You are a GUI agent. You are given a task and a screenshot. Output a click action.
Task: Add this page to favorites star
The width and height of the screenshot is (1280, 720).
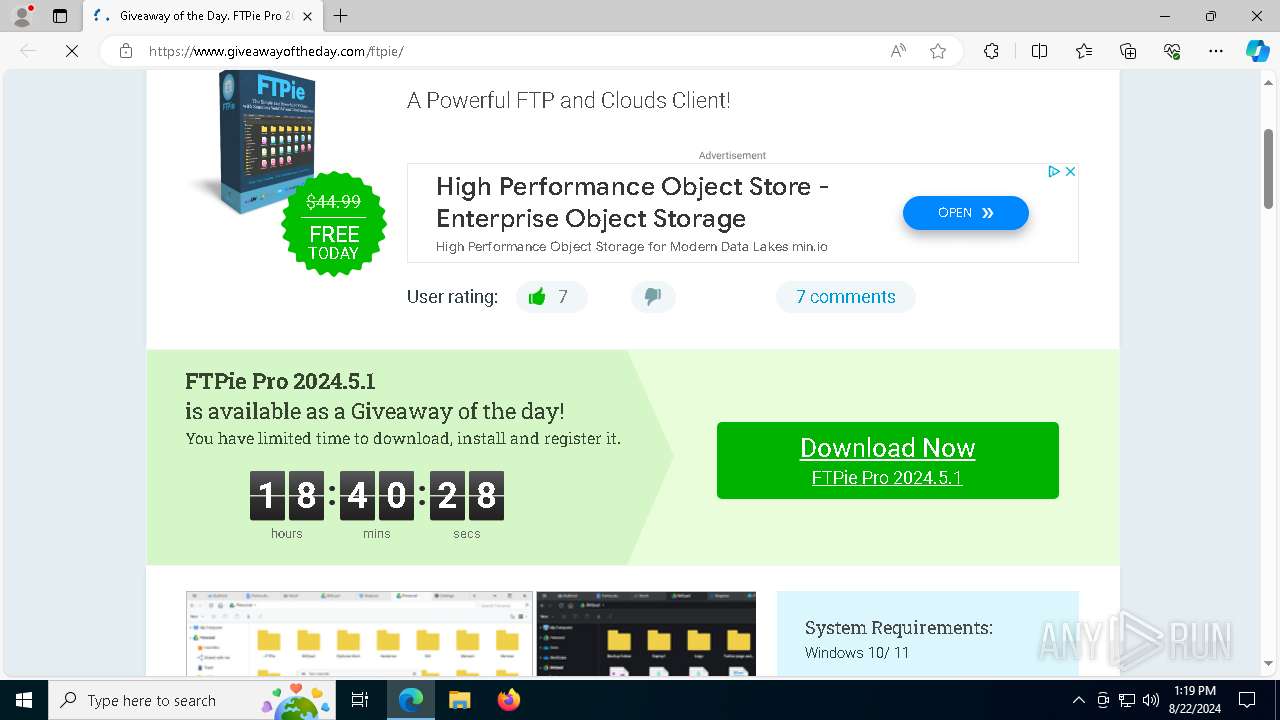(938, 51)
